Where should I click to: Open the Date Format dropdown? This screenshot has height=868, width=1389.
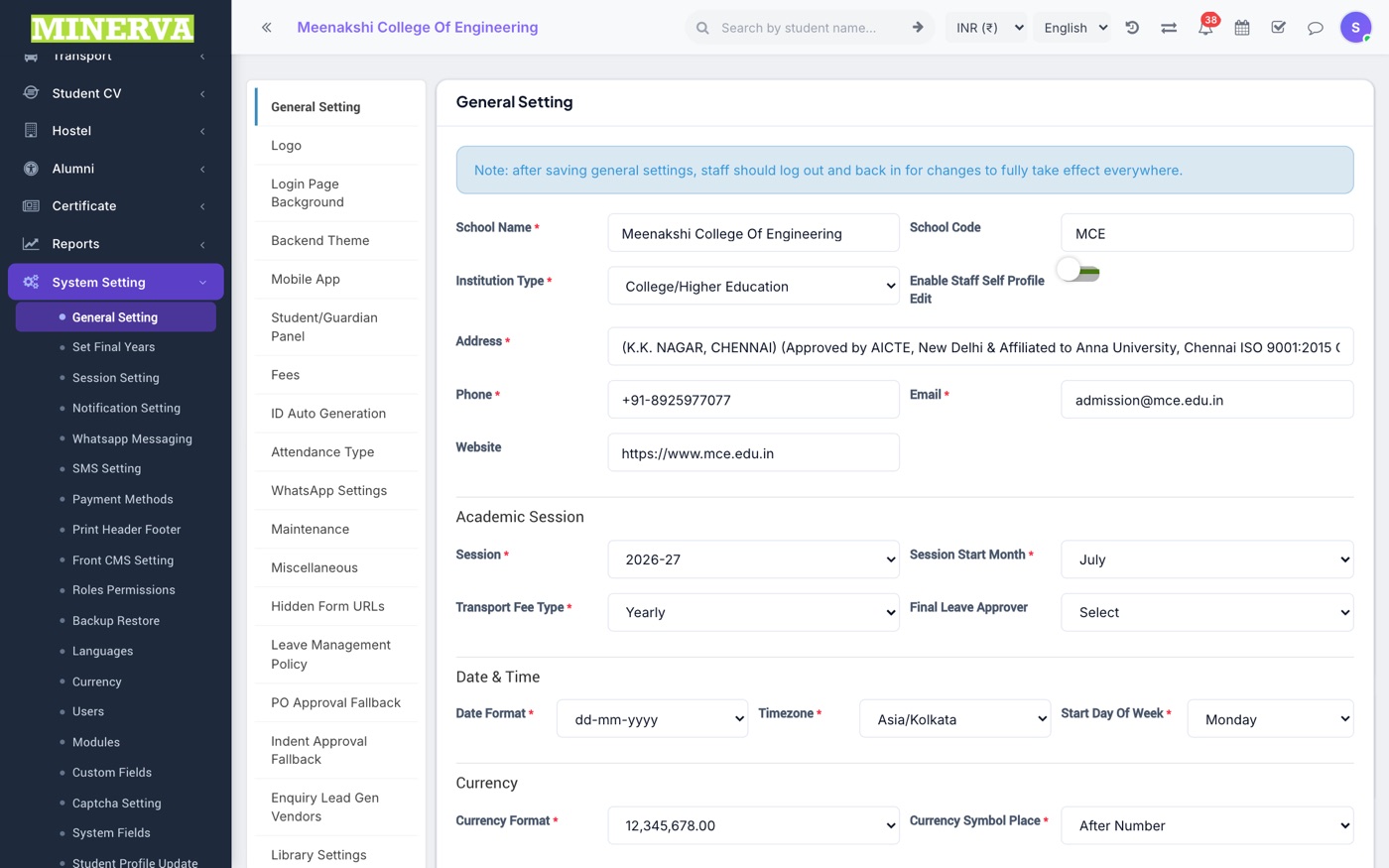point(653,719)
